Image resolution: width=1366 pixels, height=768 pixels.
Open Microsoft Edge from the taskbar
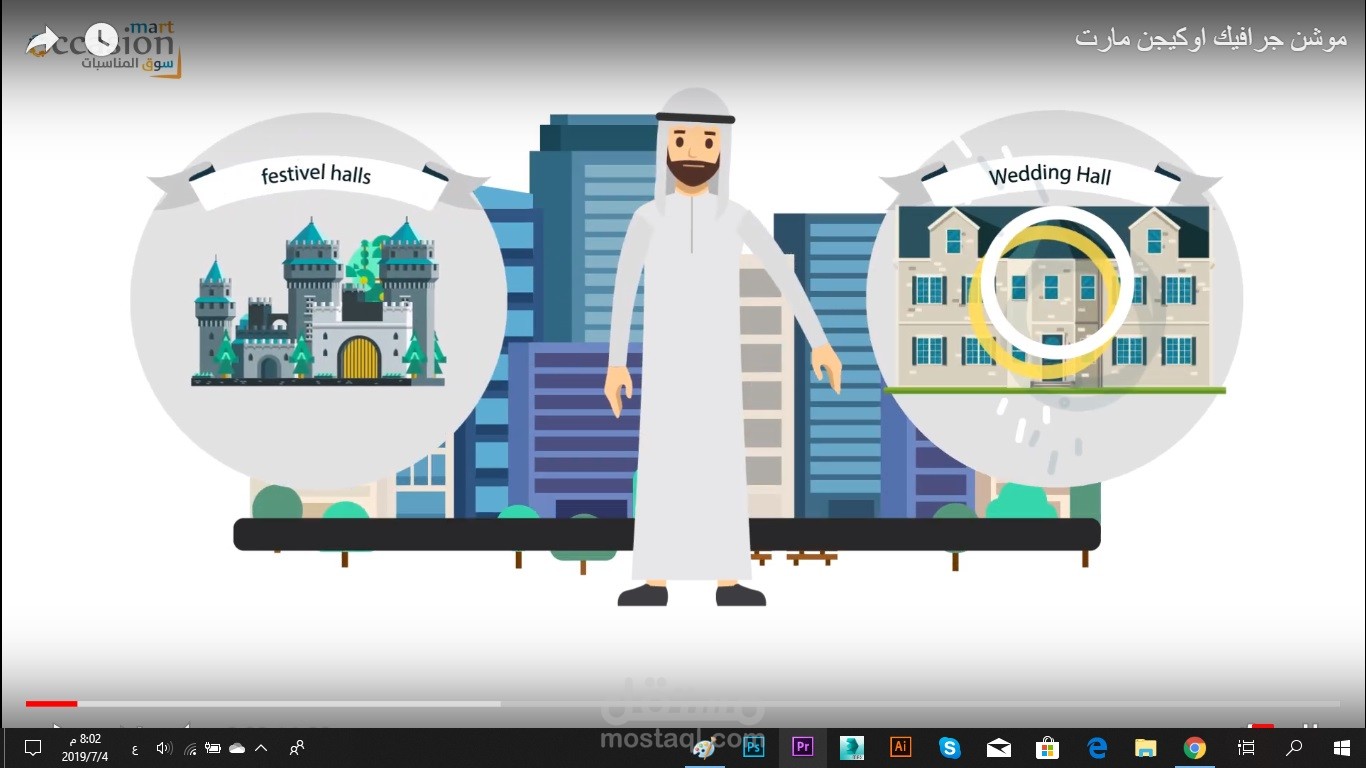tap(1098, 747)
